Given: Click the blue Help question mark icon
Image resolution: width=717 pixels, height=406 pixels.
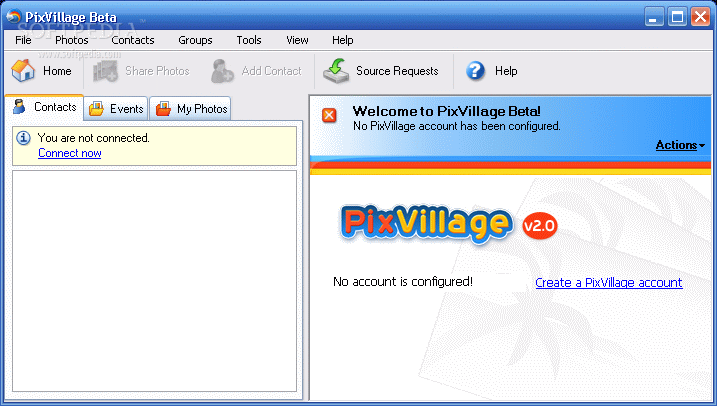Looking at the screenshot, I should coord(476,71).
